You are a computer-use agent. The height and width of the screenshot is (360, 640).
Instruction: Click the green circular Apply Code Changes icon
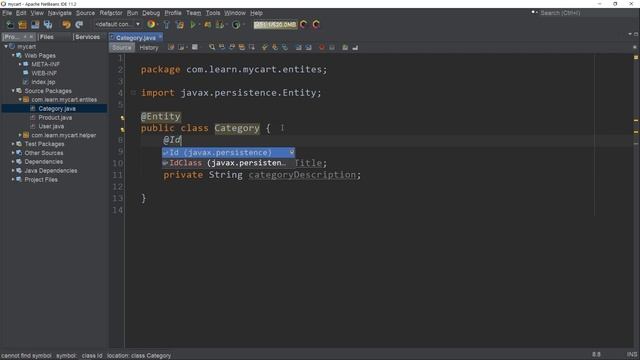[236, 24]
